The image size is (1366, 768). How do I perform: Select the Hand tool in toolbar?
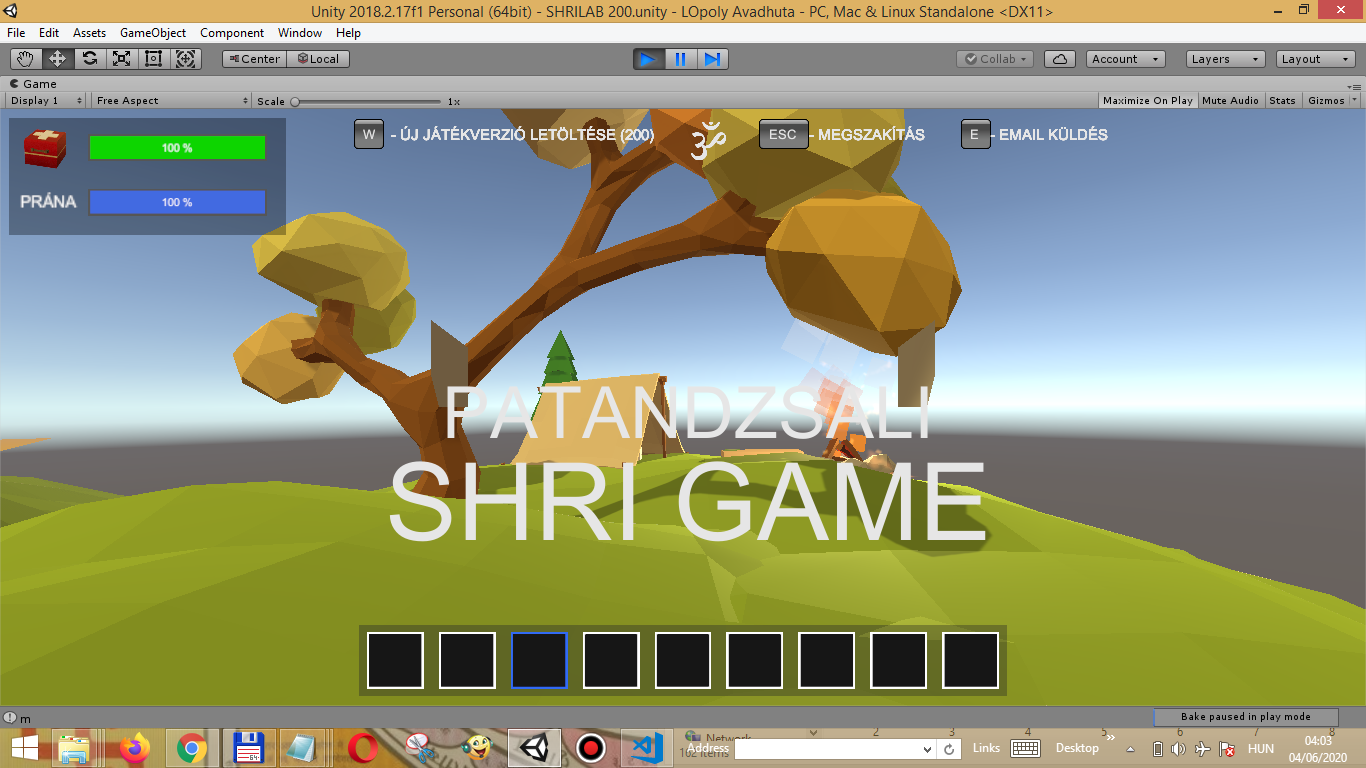26,59
